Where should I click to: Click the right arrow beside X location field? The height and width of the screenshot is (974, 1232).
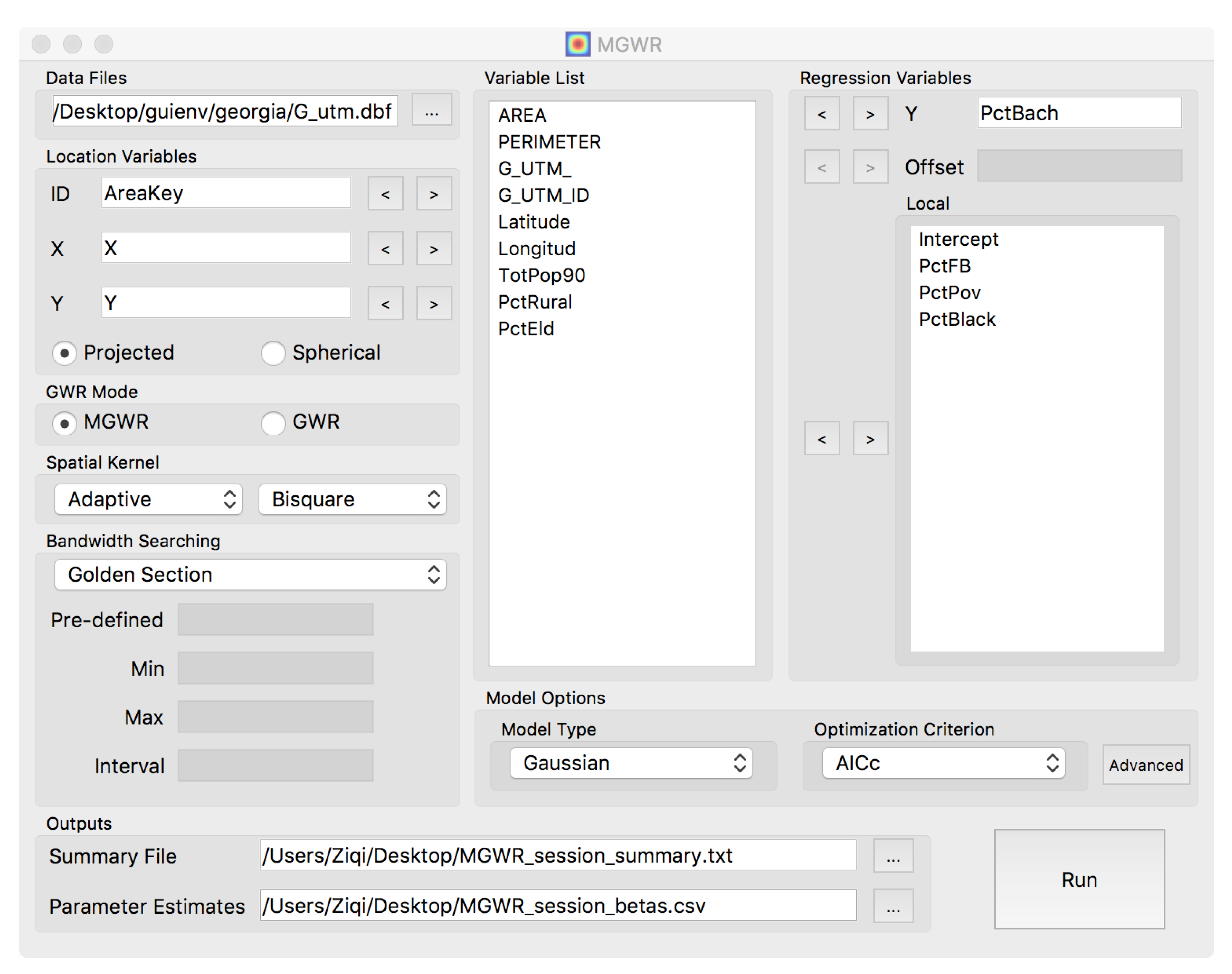click(x=434, y=249)
